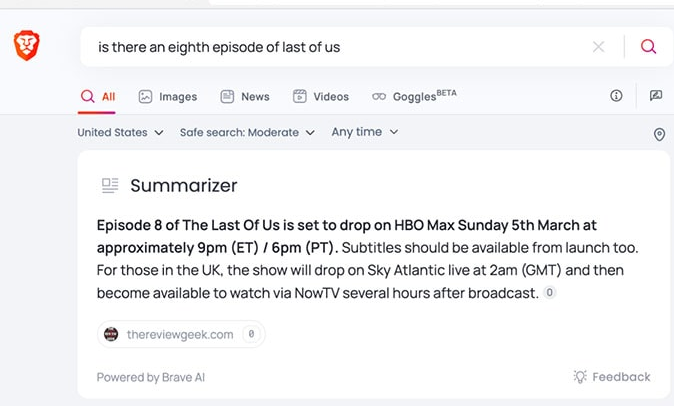Clear the search query with X icon

598,47
